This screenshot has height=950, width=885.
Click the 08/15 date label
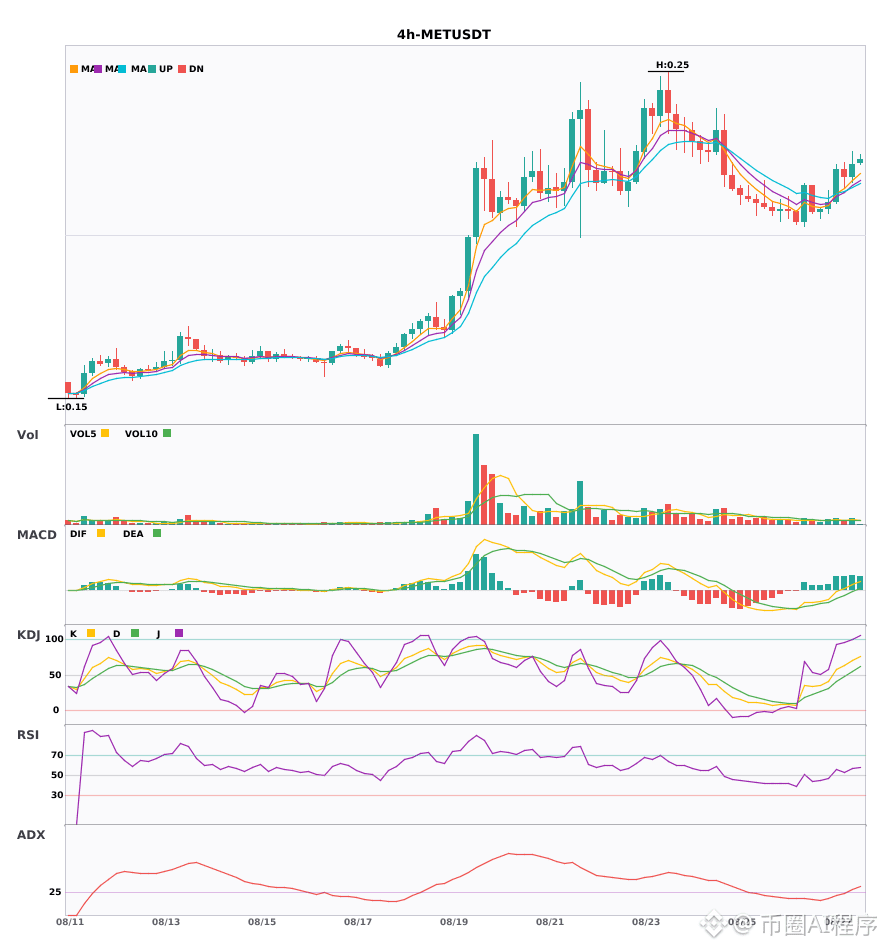[262, 922]
